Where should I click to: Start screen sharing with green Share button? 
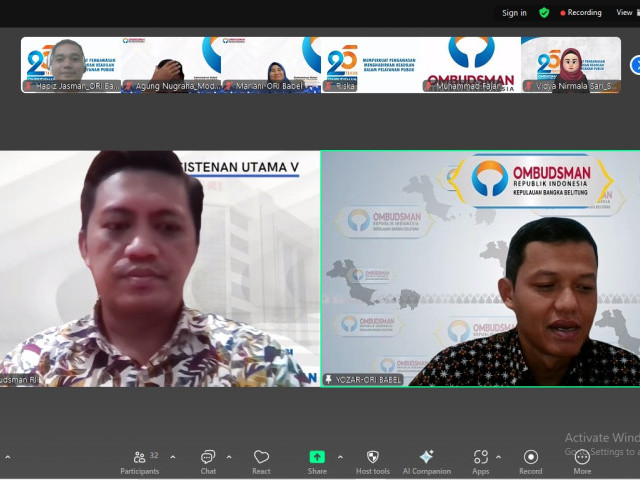coord(317,460)
